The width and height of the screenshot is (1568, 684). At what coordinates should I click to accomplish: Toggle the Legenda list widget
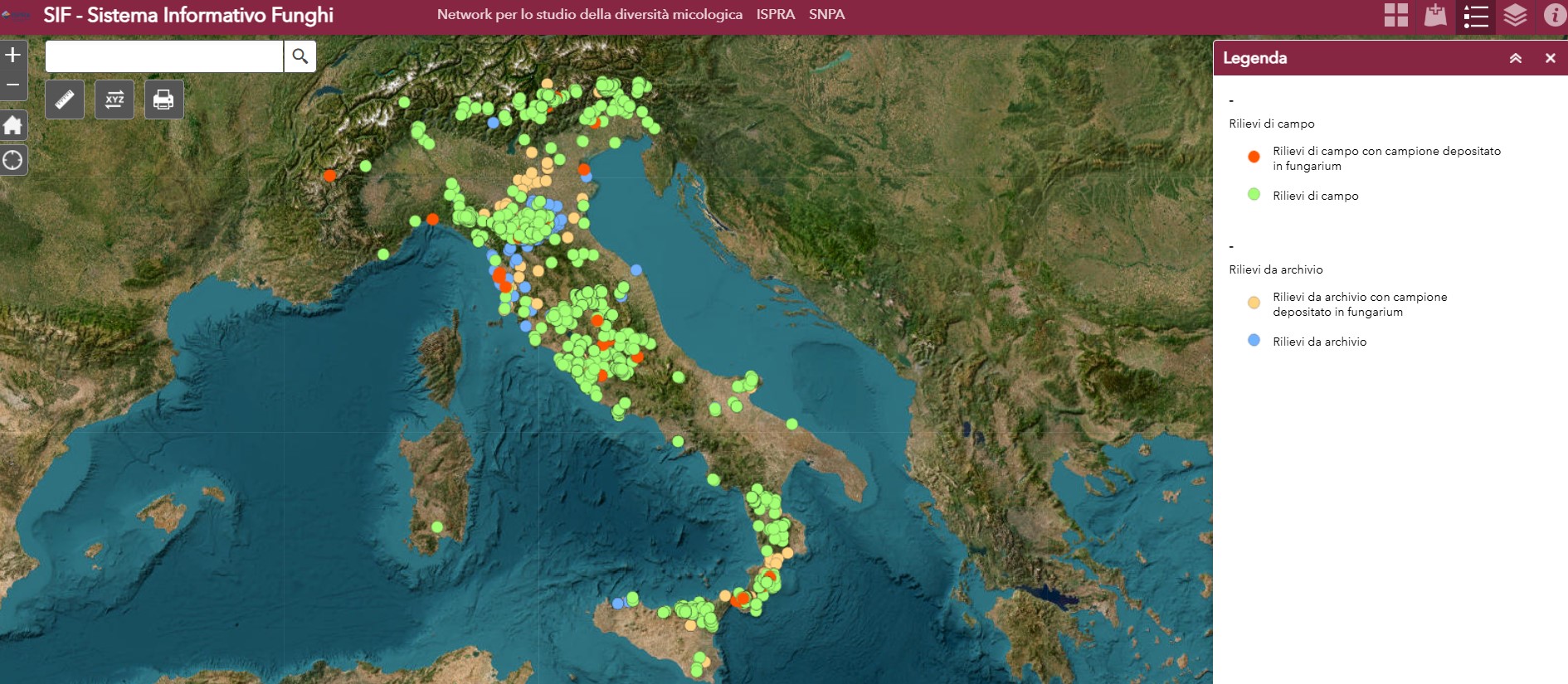pyautogui.click(x=1475, y=16)
